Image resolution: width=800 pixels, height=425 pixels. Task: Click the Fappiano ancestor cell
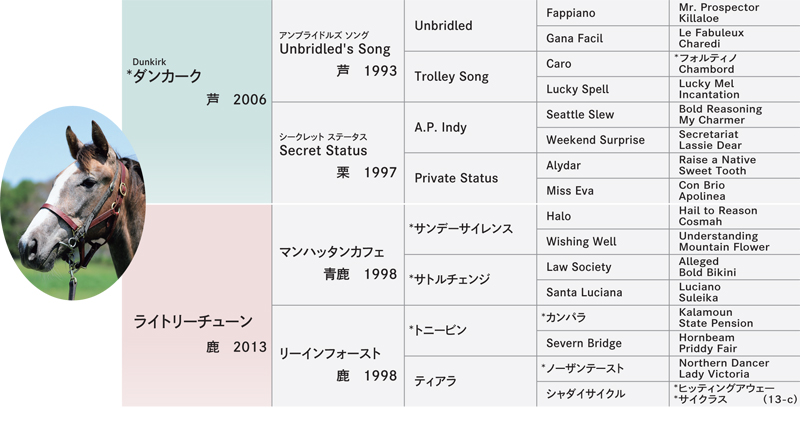(x=603, y=13)
